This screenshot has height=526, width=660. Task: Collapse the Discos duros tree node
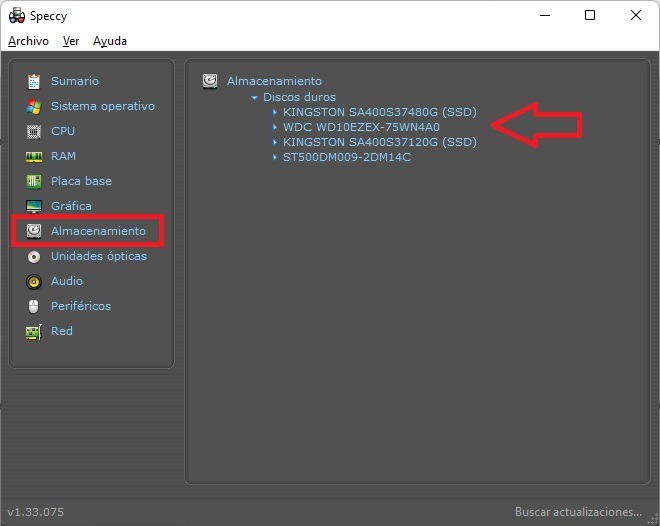pyautogui.click(x=254, y=97)
